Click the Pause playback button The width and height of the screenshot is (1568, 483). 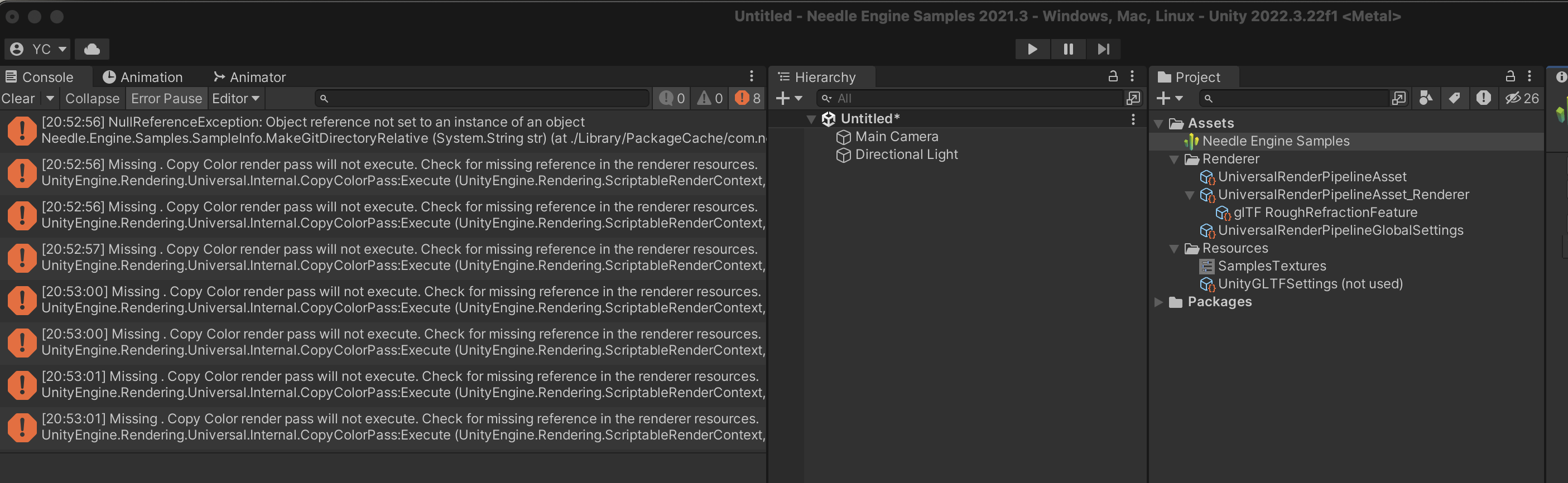coord(1067,49)
